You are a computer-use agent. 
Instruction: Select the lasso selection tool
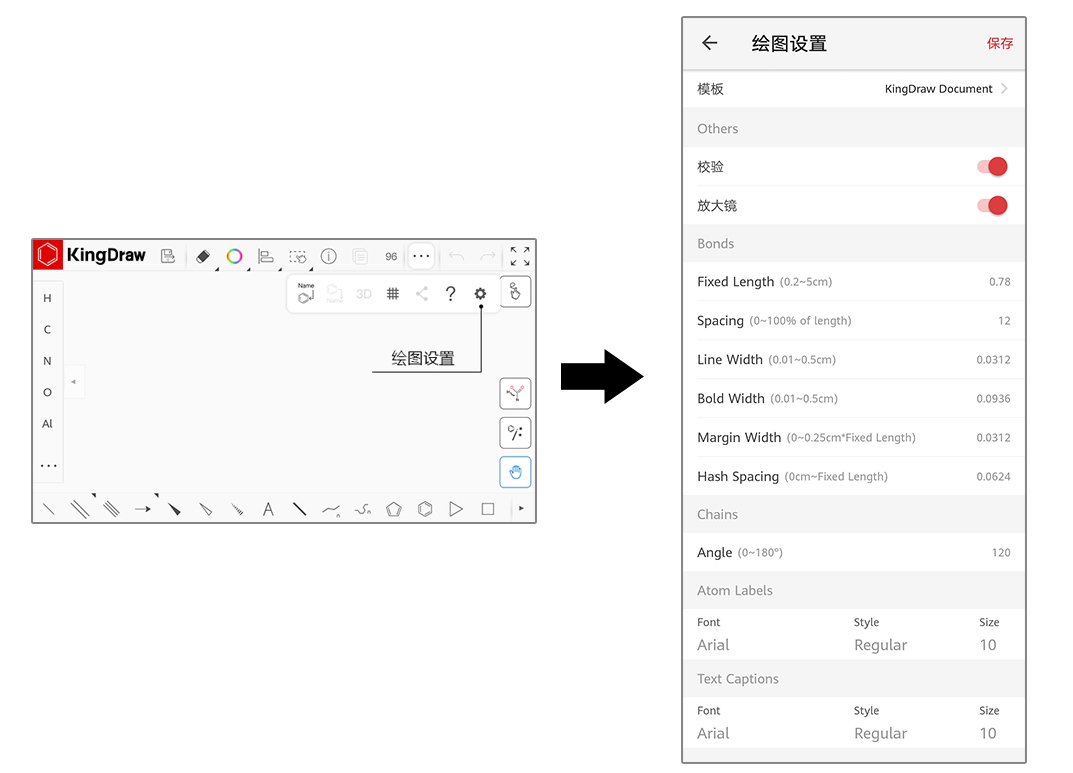[298, 257]
